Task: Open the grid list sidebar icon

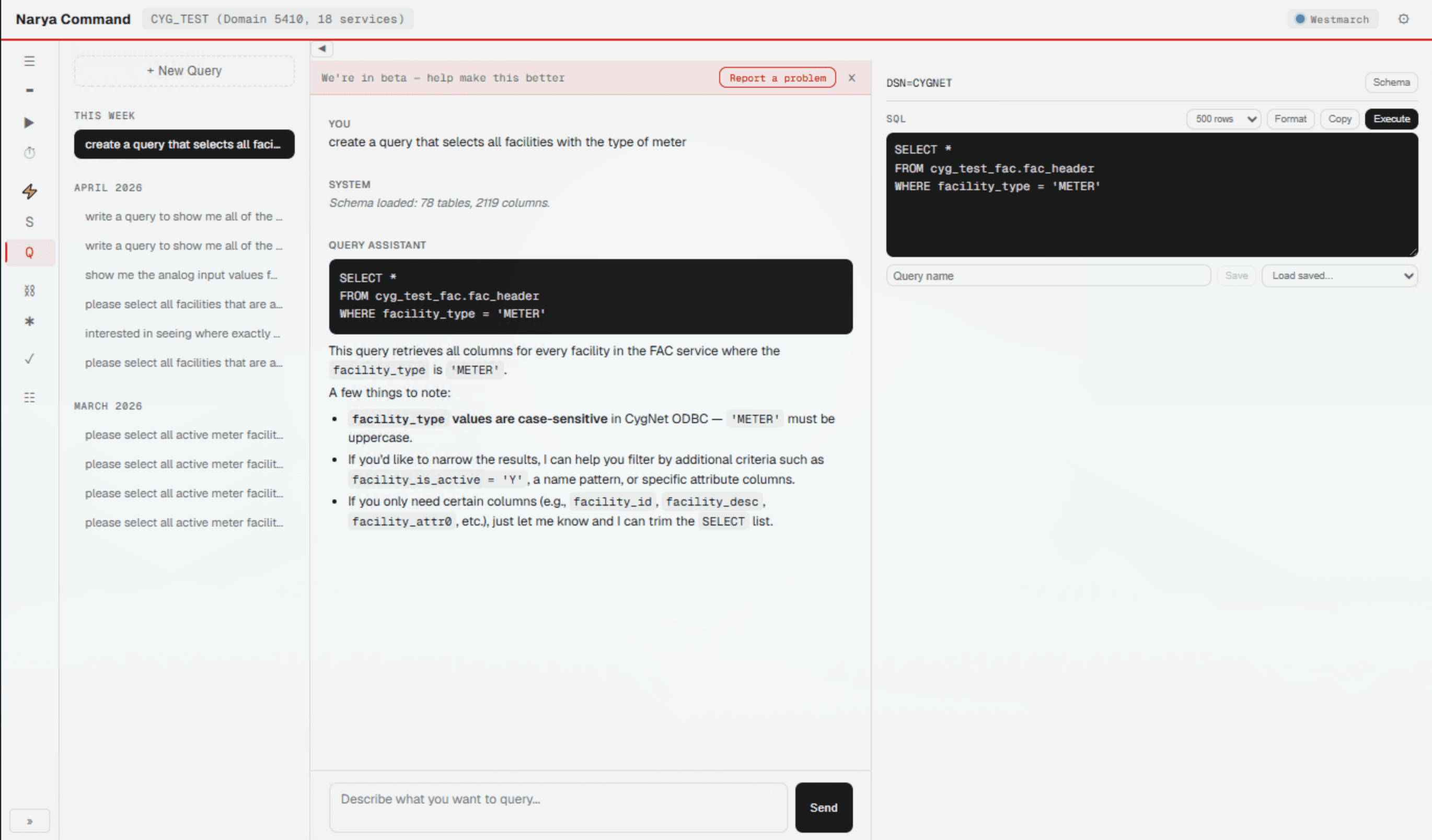Action: point(30,397)
